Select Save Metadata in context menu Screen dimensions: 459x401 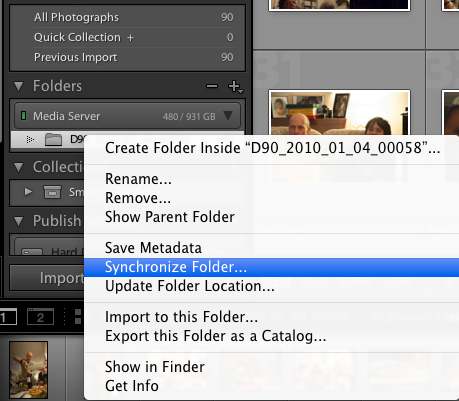coord(153,248)
